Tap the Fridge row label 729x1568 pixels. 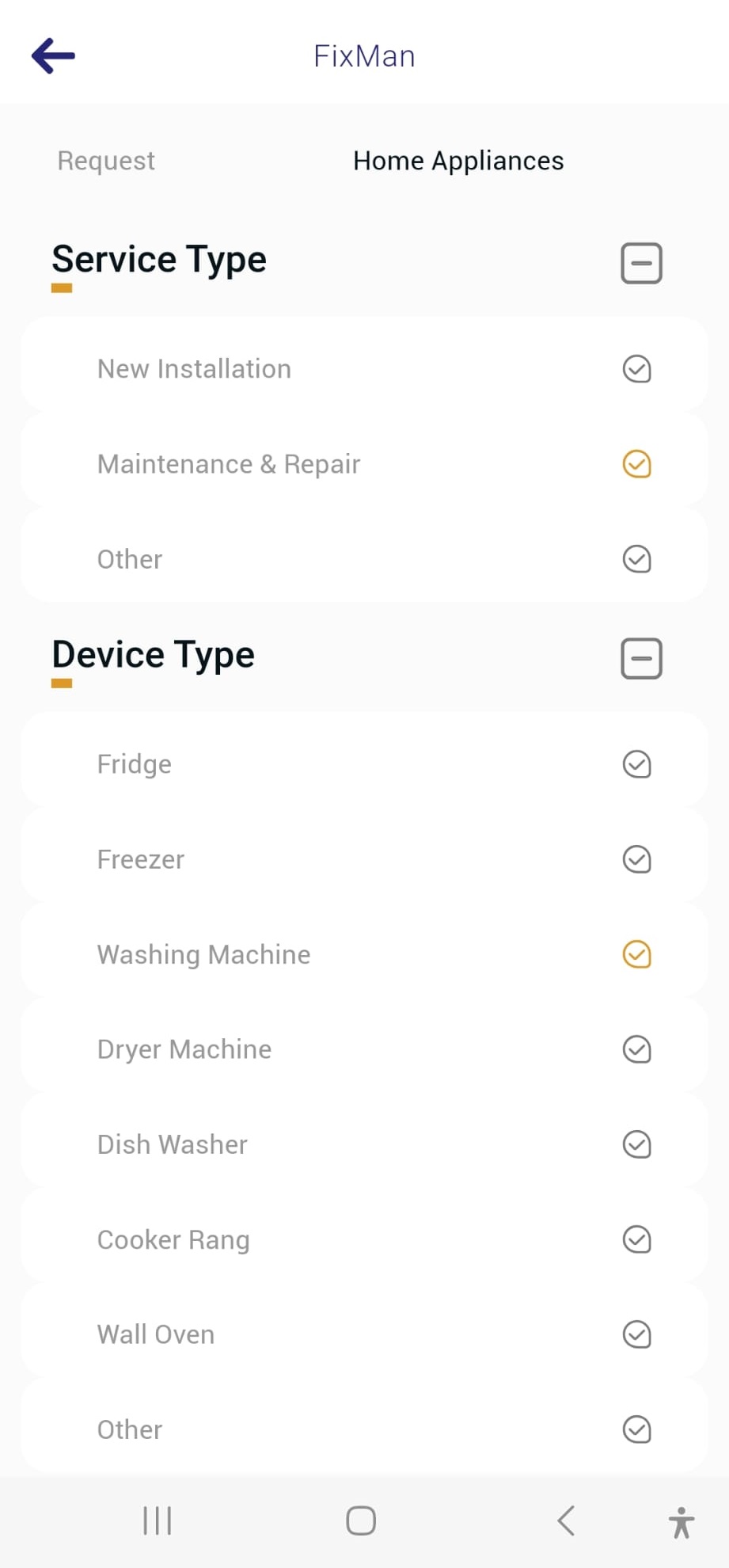point(135,764)
